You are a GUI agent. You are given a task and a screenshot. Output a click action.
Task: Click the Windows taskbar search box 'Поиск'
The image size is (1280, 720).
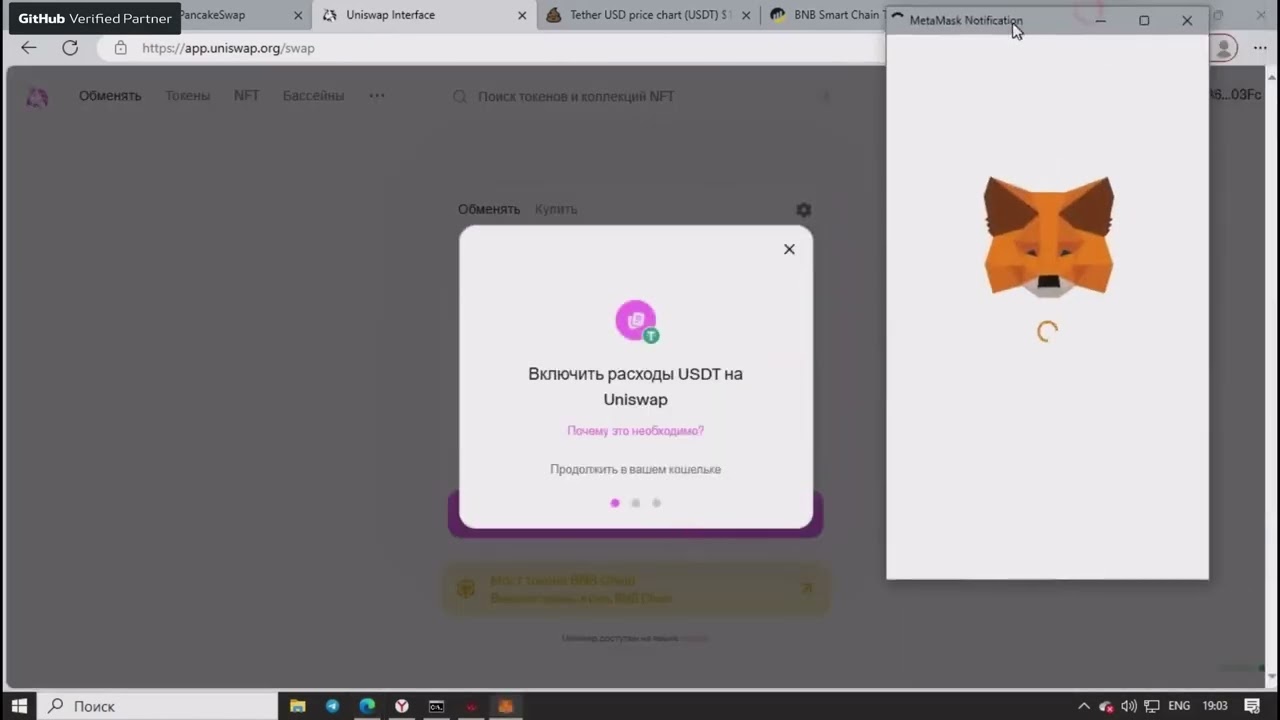click(x=159, y=706)
